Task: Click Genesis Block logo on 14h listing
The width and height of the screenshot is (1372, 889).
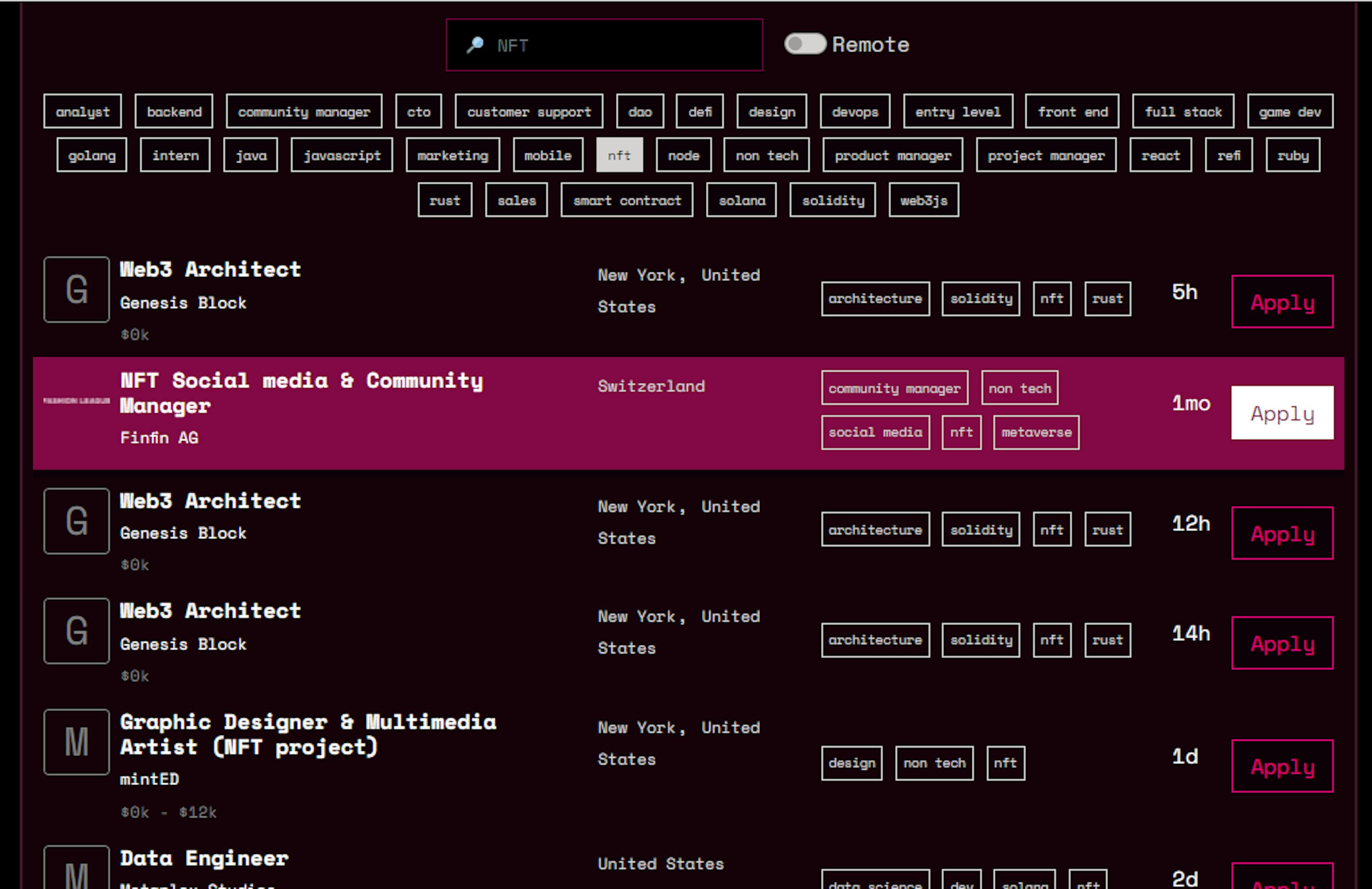Action: pos(77,631)
